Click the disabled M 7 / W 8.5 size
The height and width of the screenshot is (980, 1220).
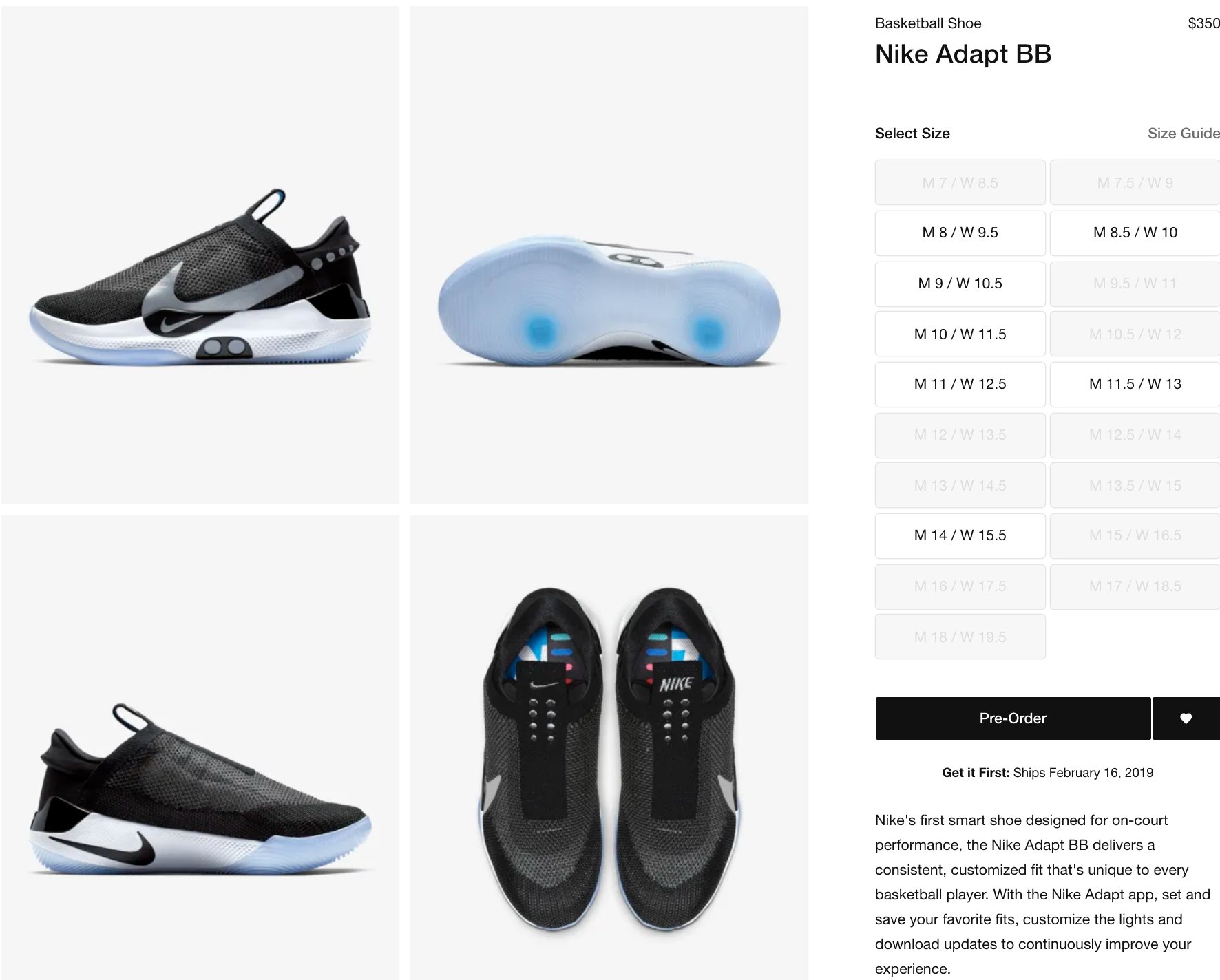[x=960, y=182]
